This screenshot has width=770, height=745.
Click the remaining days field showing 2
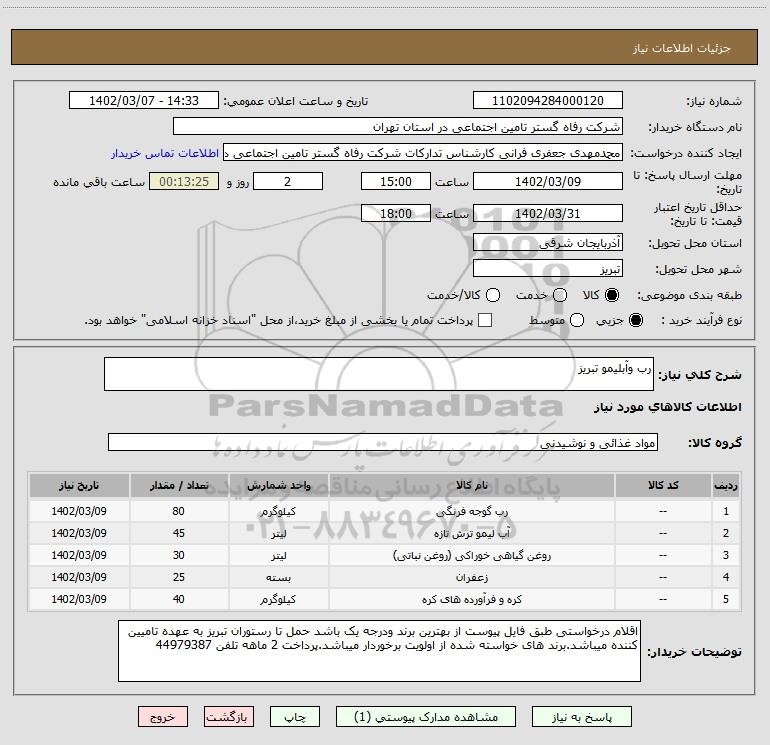point(288,181)
